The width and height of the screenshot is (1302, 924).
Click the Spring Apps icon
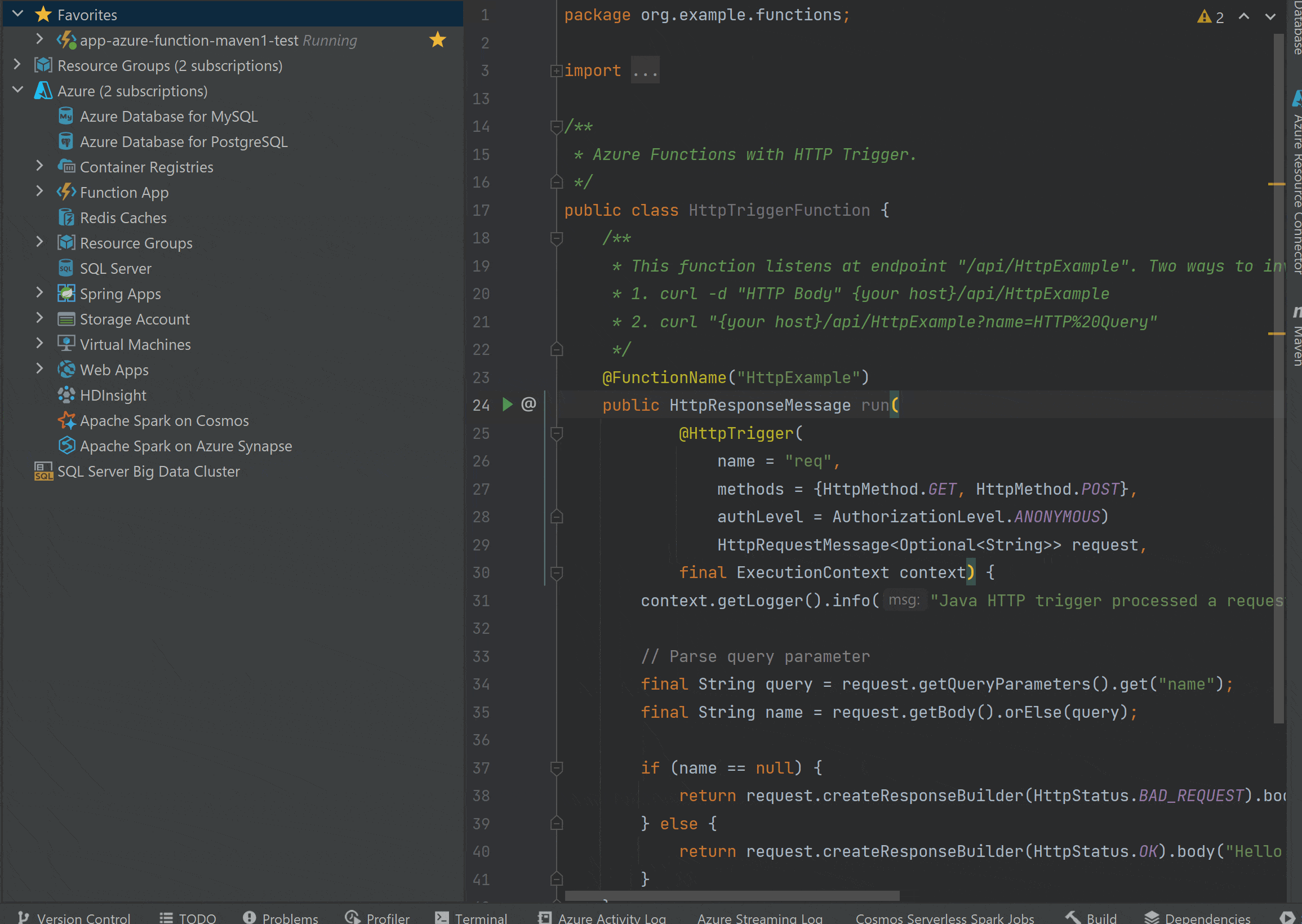[x=66, y=293]
